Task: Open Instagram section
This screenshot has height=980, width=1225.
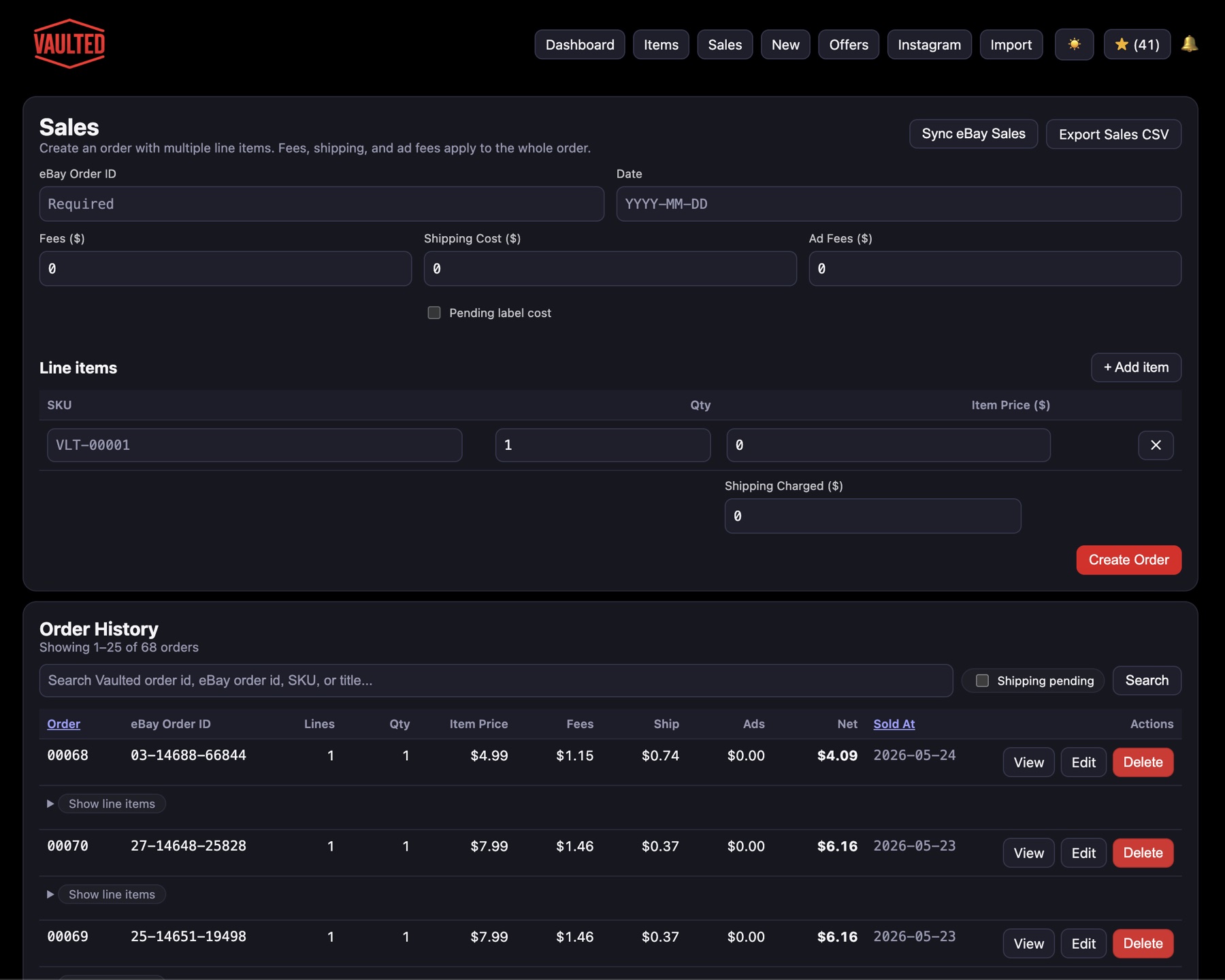Action: pos(929,44)
